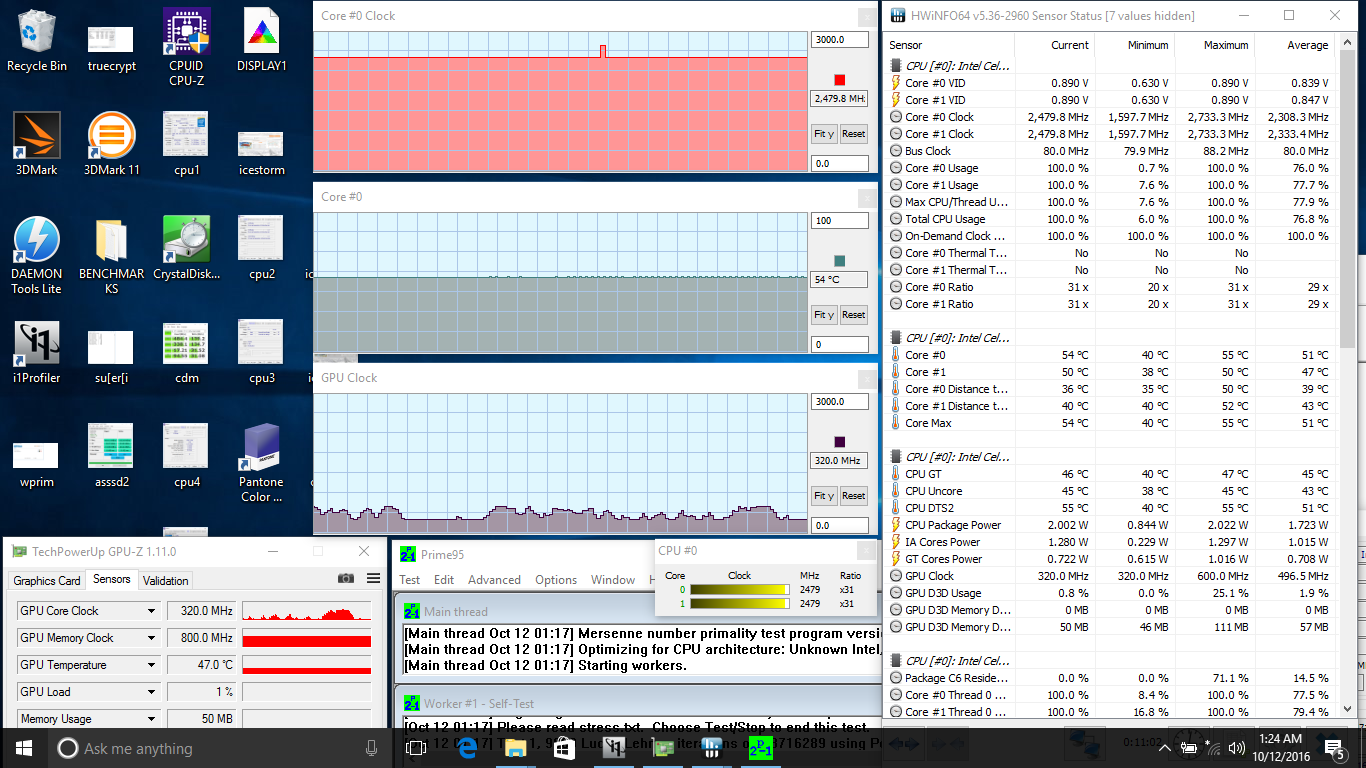This screenshot has height=768, width=1366.
Task: Launch the CPUID CPU-Z desktop shortcut
Action: click(x=186, y=46)
